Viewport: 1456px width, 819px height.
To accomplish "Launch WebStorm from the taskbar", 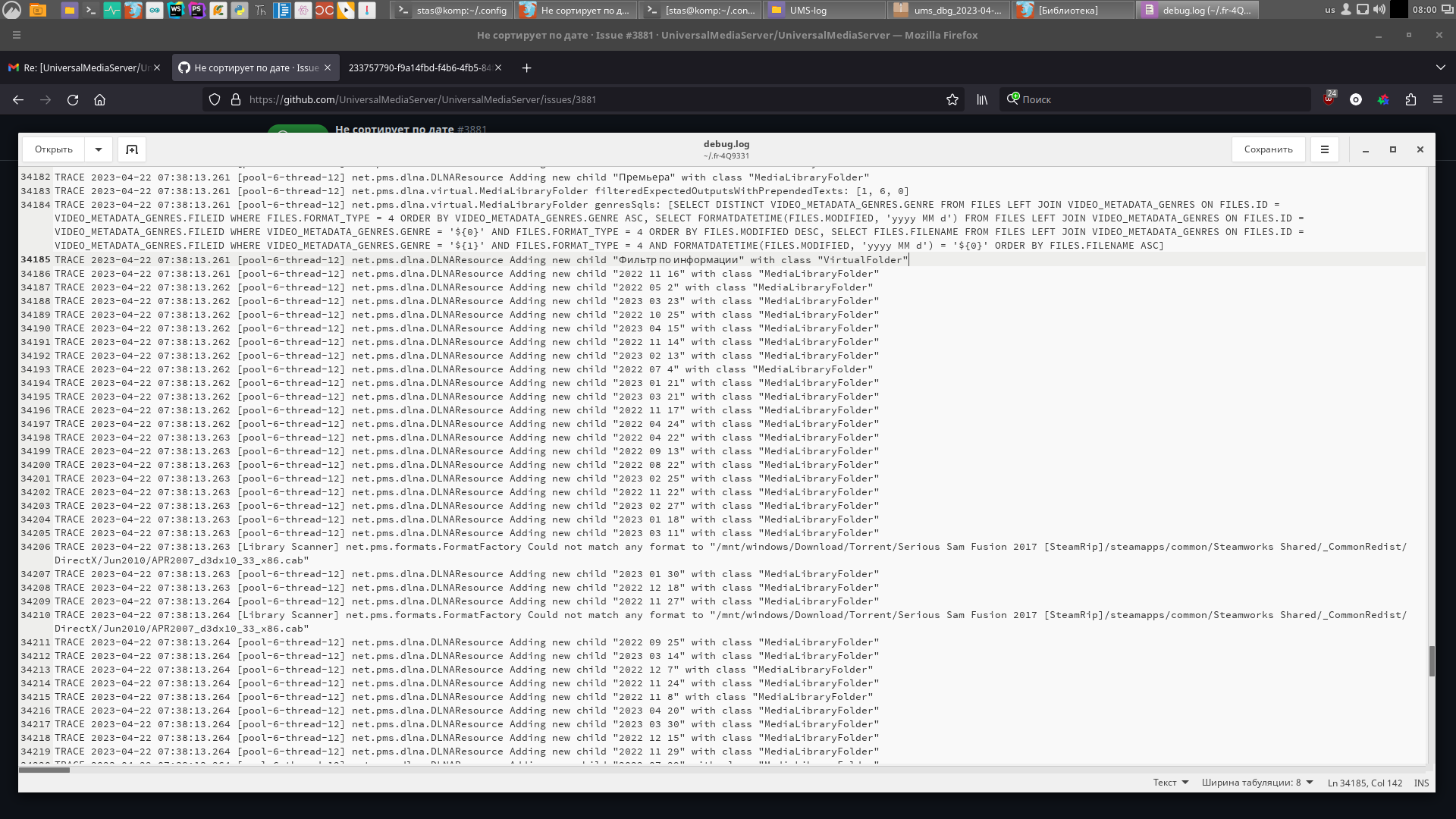I will click(176, 10).
